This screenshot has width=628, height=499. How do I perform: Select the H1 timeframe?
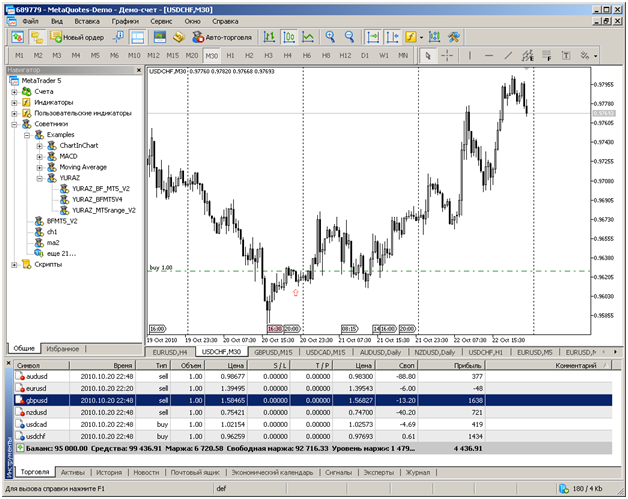click(230, 56)
